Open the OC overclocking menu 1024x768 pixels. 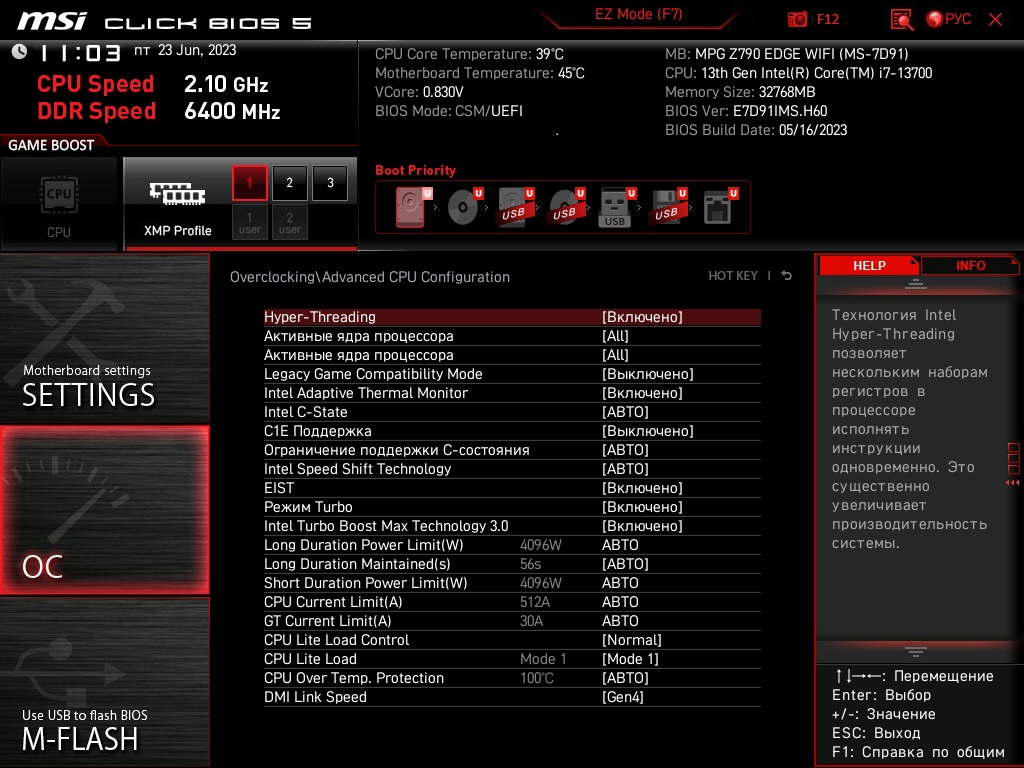click(x=104, y=510)
